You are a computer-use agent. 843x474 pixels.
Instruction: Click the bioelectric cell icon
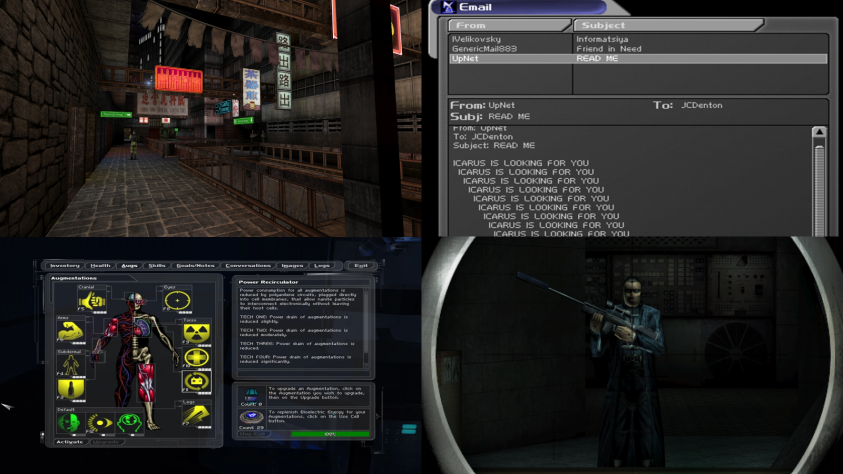[251, 417]
